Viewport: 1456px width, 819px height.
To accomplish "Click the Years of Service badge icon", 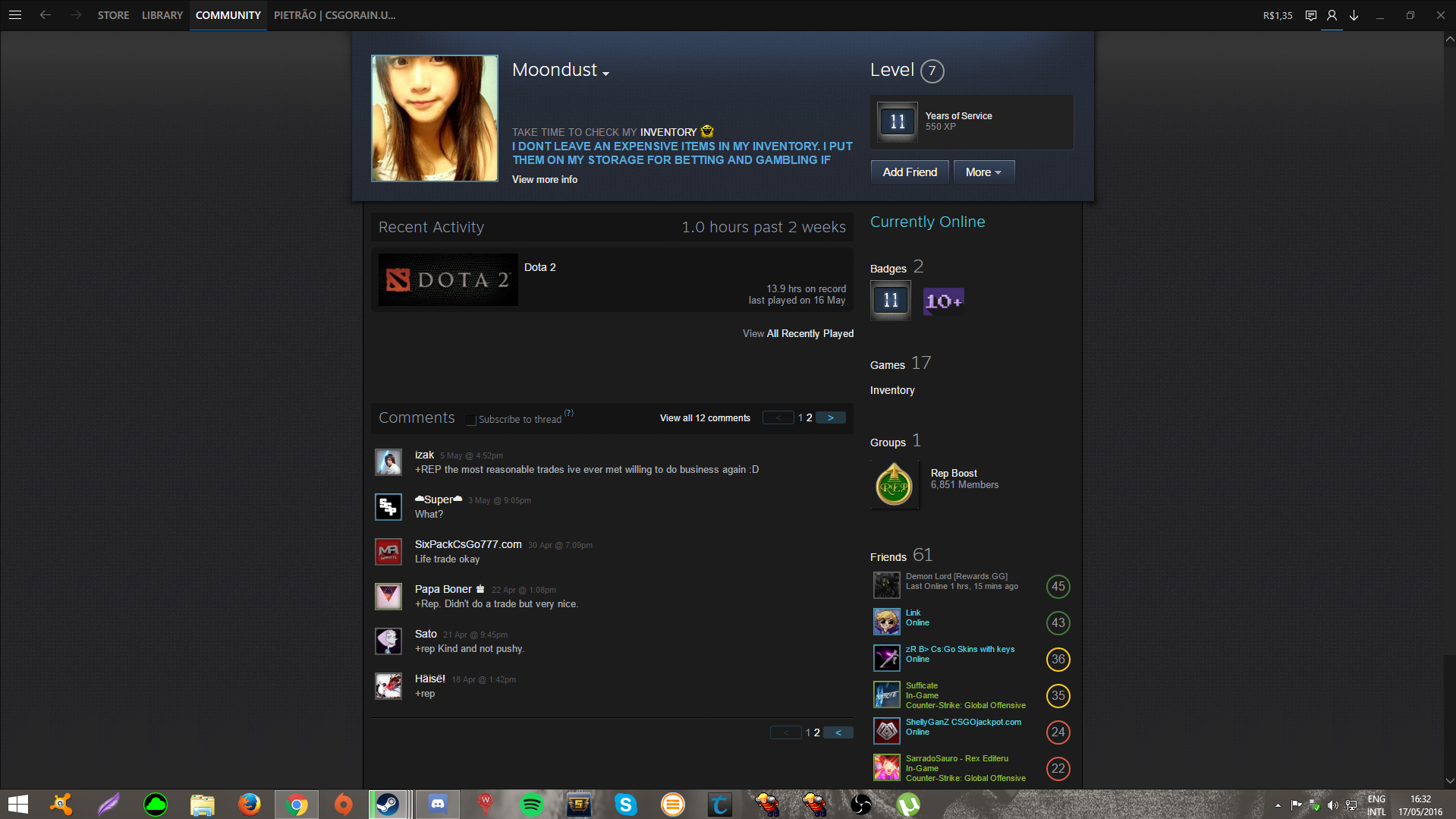I will tap(898, 121).
